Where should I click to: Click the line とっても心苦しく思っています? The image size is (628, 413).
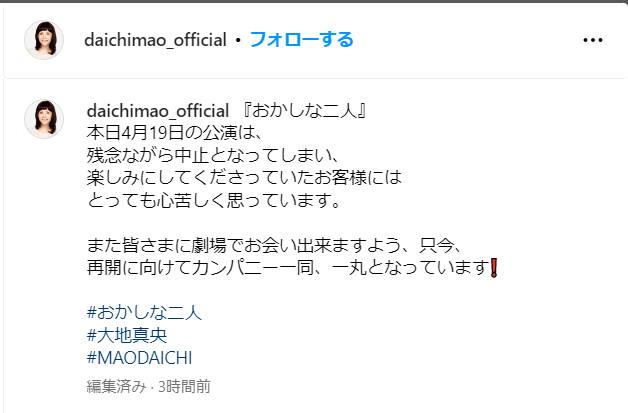pyautogui.click(x=213, y=200)
